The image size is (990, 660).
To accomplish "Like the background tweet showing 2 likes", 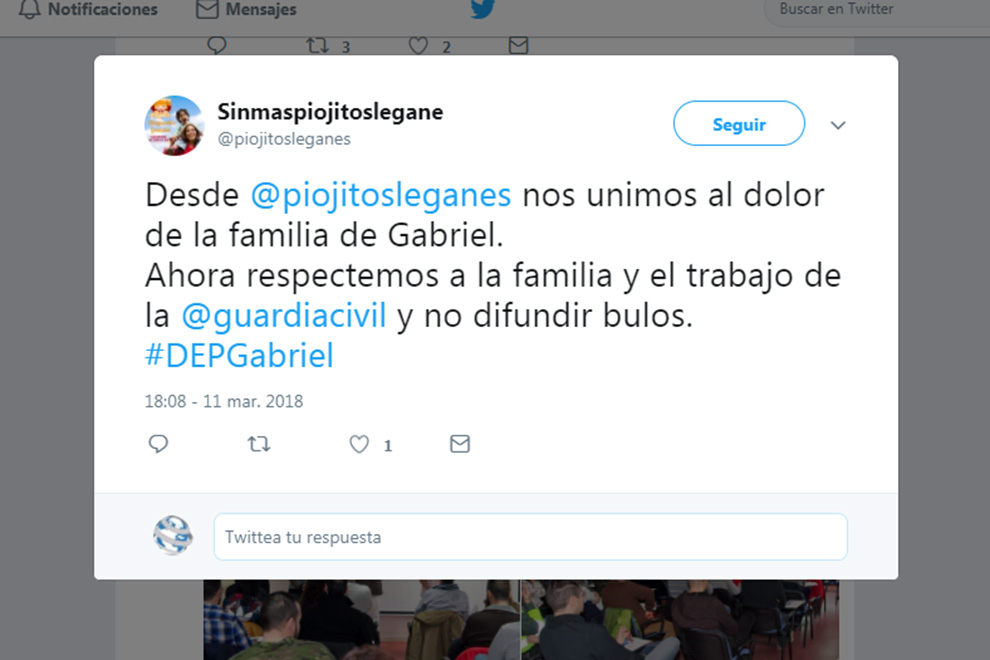I will (x=418, y=45).
